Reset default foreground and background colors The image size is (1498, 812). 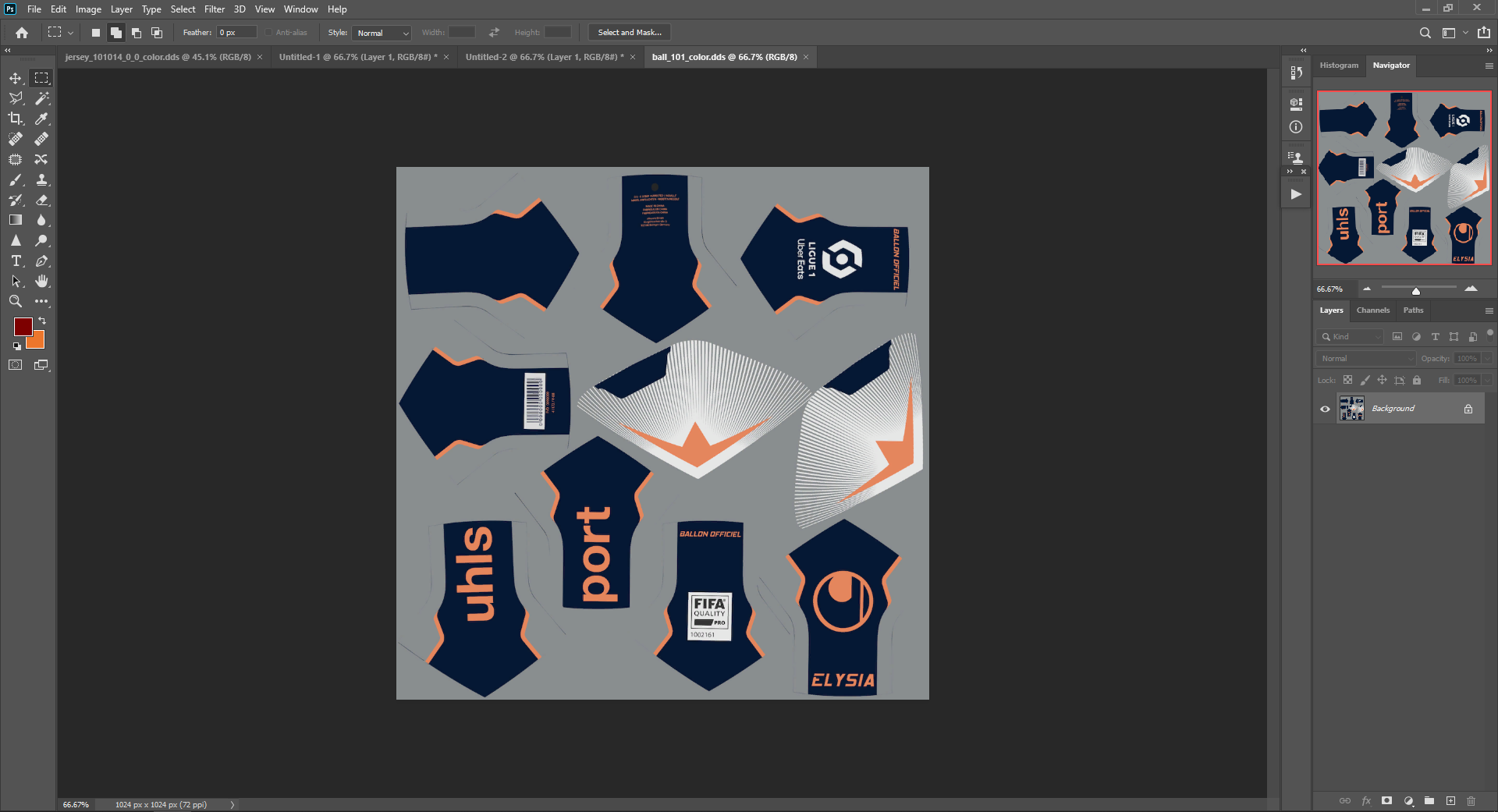point(16,346)
